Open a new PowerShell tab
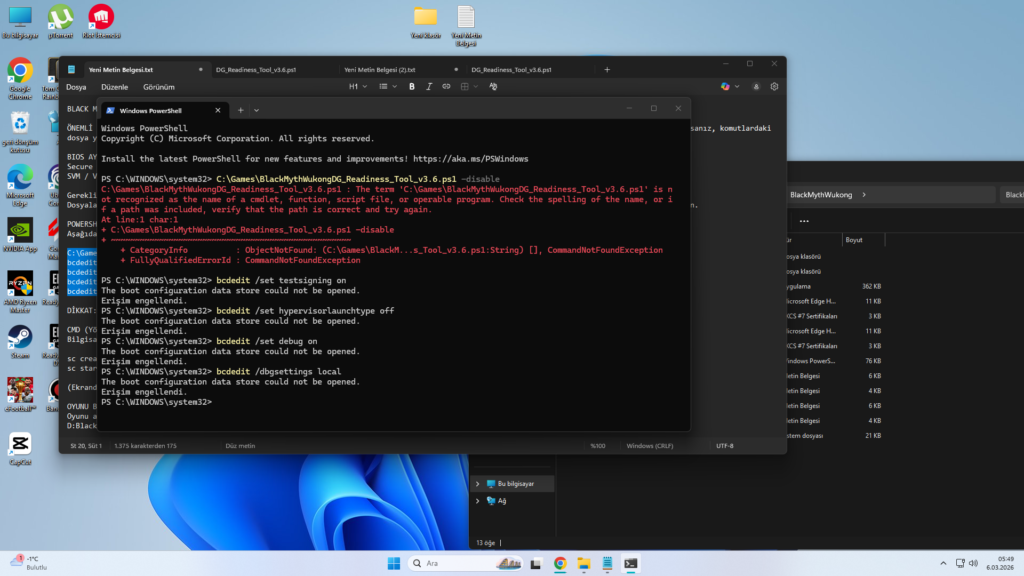1024x576 pixels. click(240, 110)
